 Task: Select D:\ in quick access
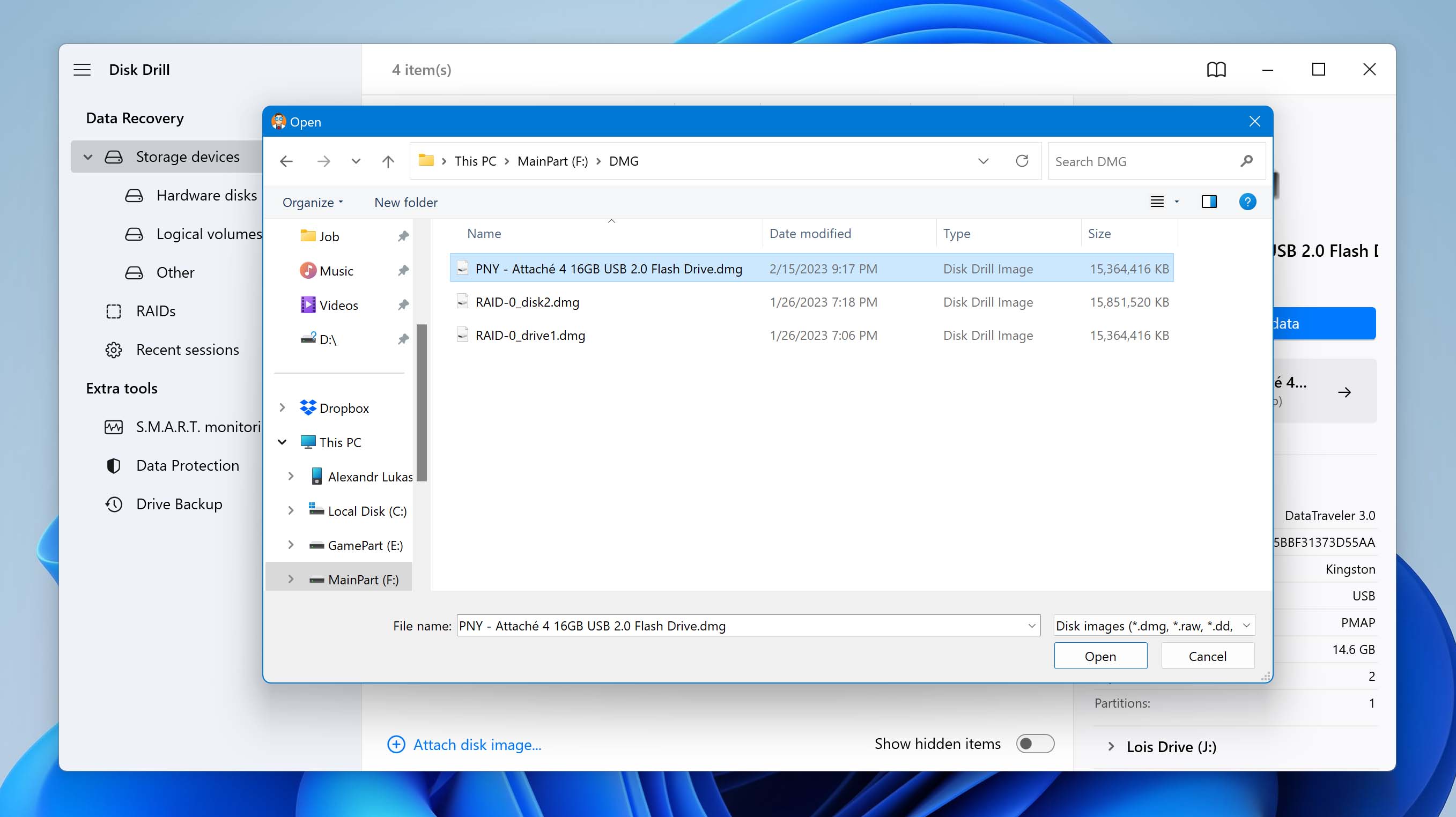tap(328, 339)
